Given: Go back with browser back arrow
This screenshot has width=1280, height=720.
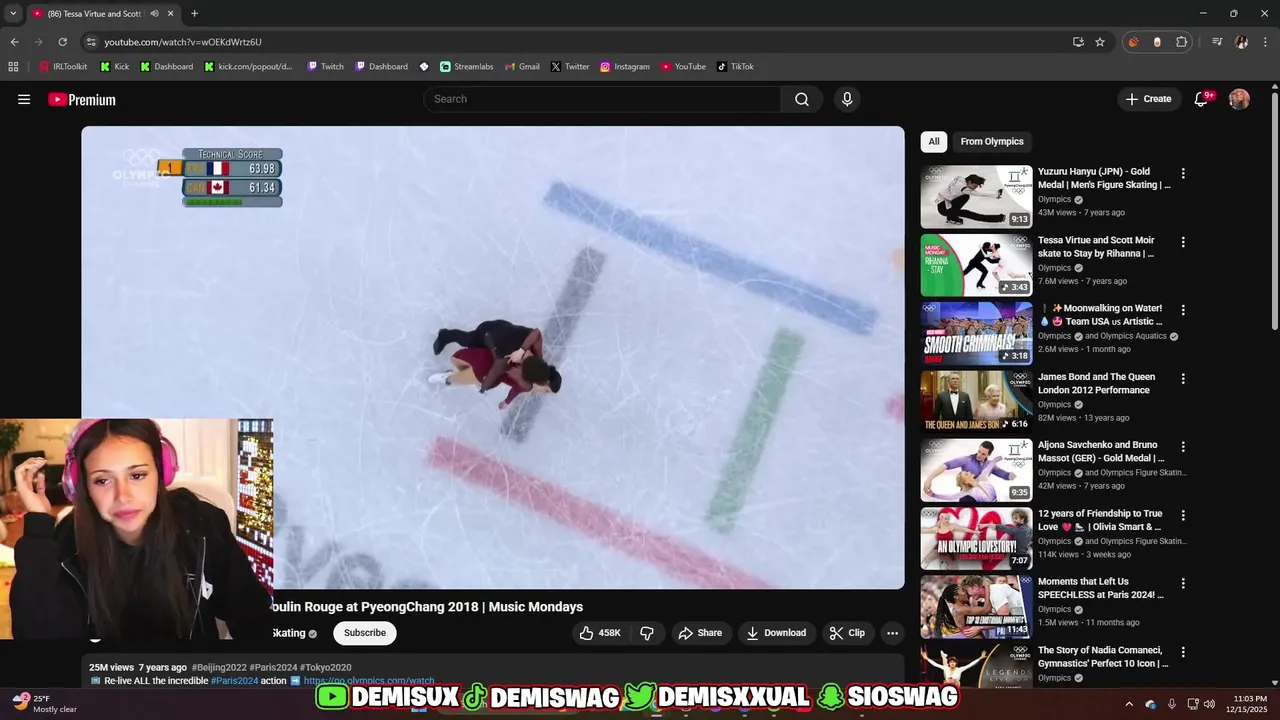Looking at the screenshot, I should pos(14,42).
